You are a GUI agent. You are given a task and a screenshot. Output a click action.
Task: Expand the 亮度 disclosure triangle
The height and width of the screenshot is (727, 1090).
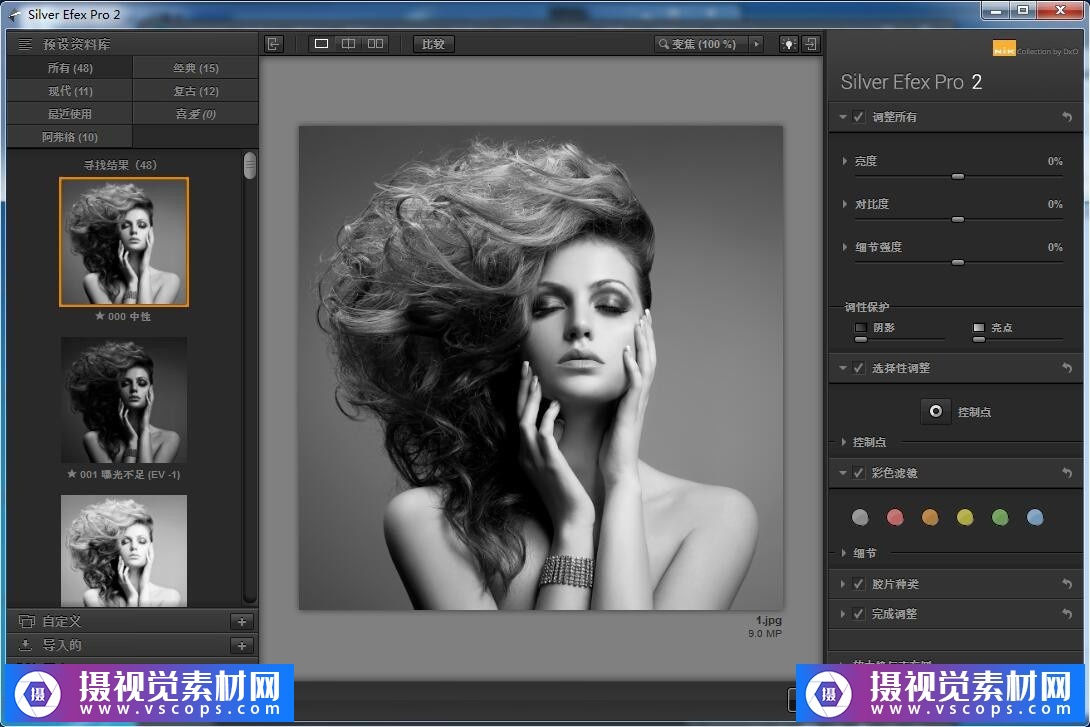click(845, 161)
